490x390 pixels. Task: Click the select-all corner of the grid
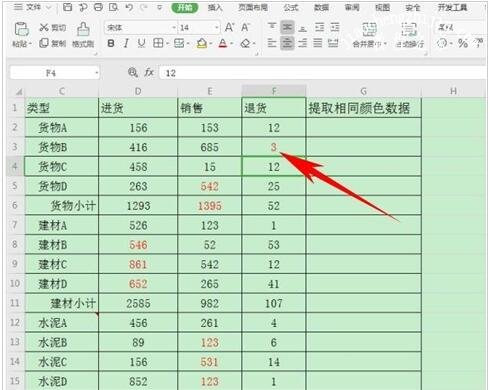[19, 91]
